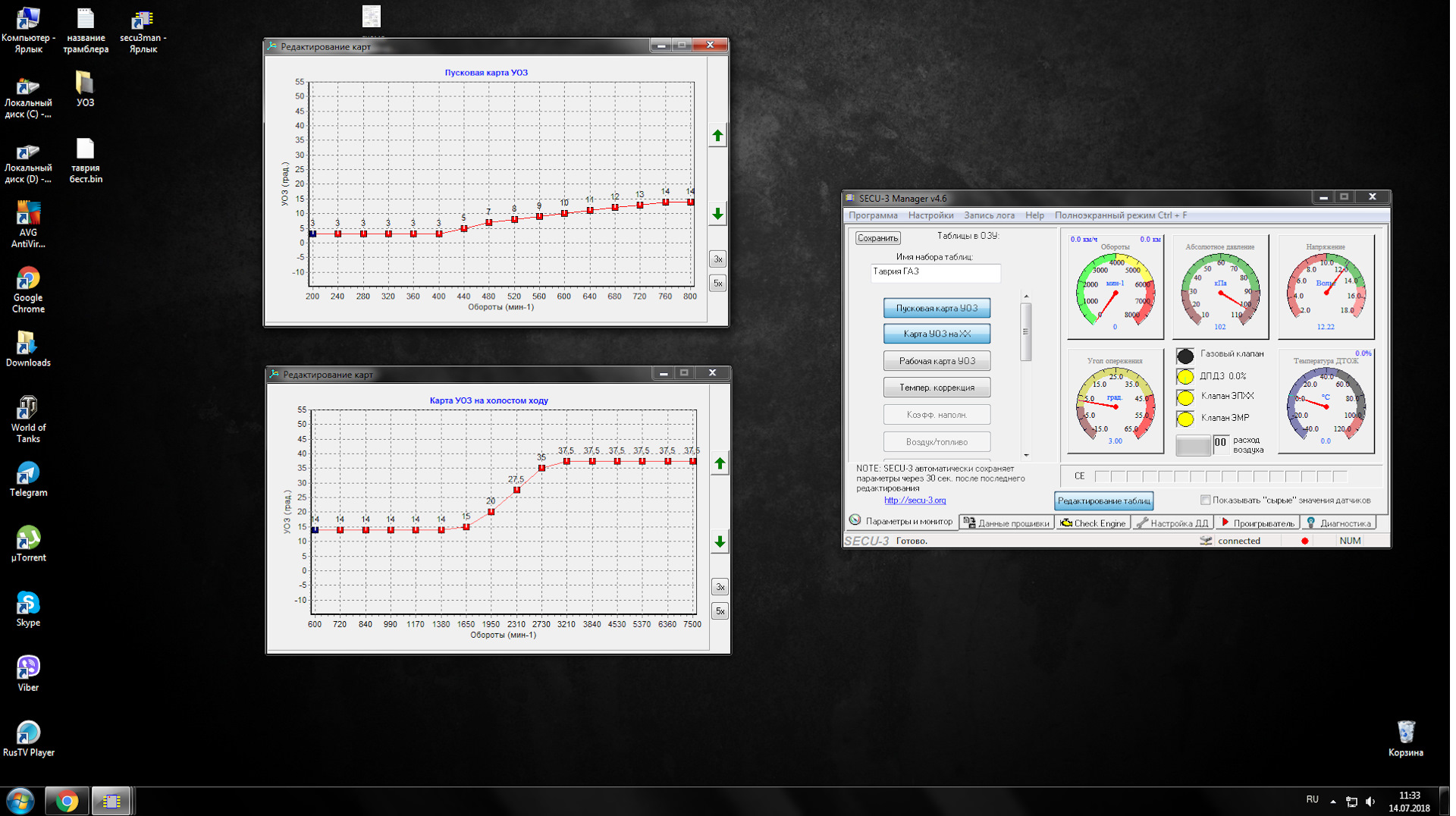Open the http://secu-3.org link
The image size is (1456, 816).
coord(915,501)
